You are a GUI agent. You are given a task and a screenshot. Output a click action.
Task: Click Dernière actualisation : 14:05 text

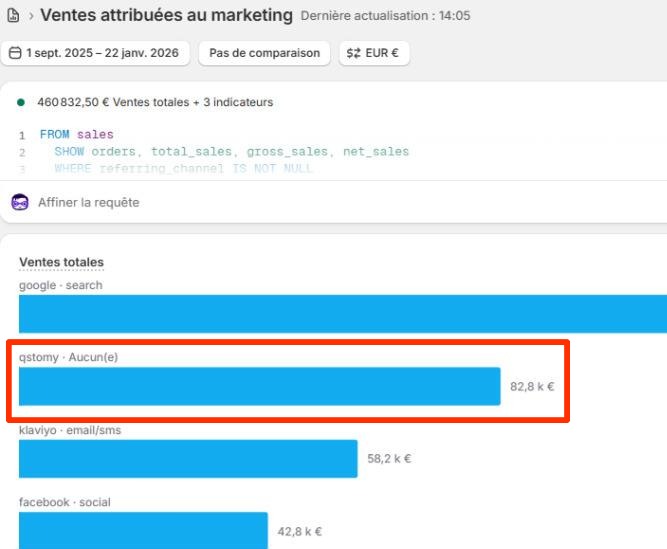click(385, 16)
